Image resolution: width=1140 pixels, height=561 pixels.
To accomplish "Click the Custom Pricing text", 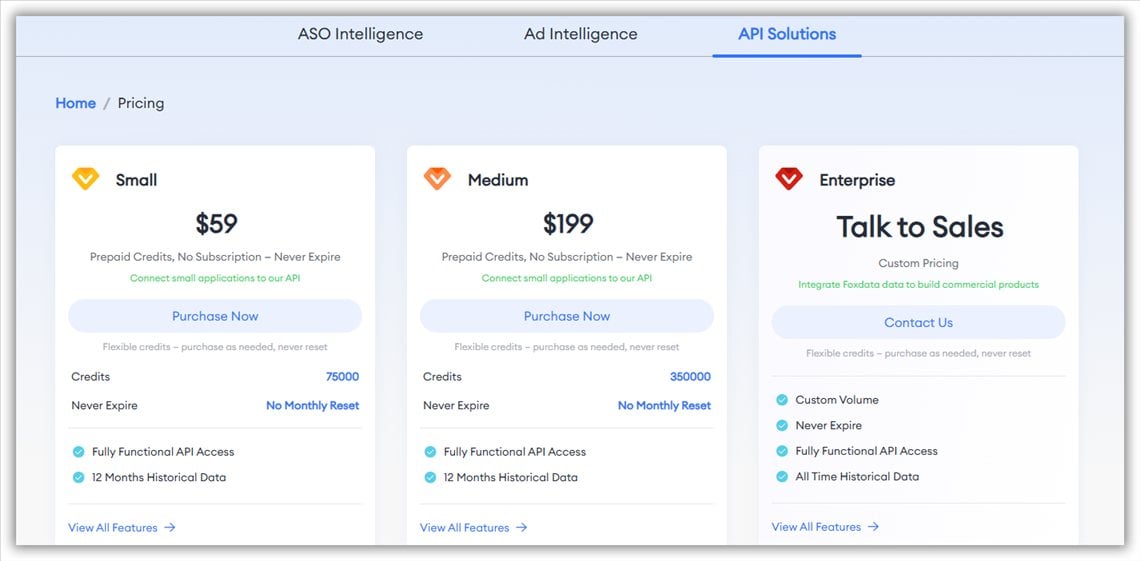I will click(x=918, y=263).
